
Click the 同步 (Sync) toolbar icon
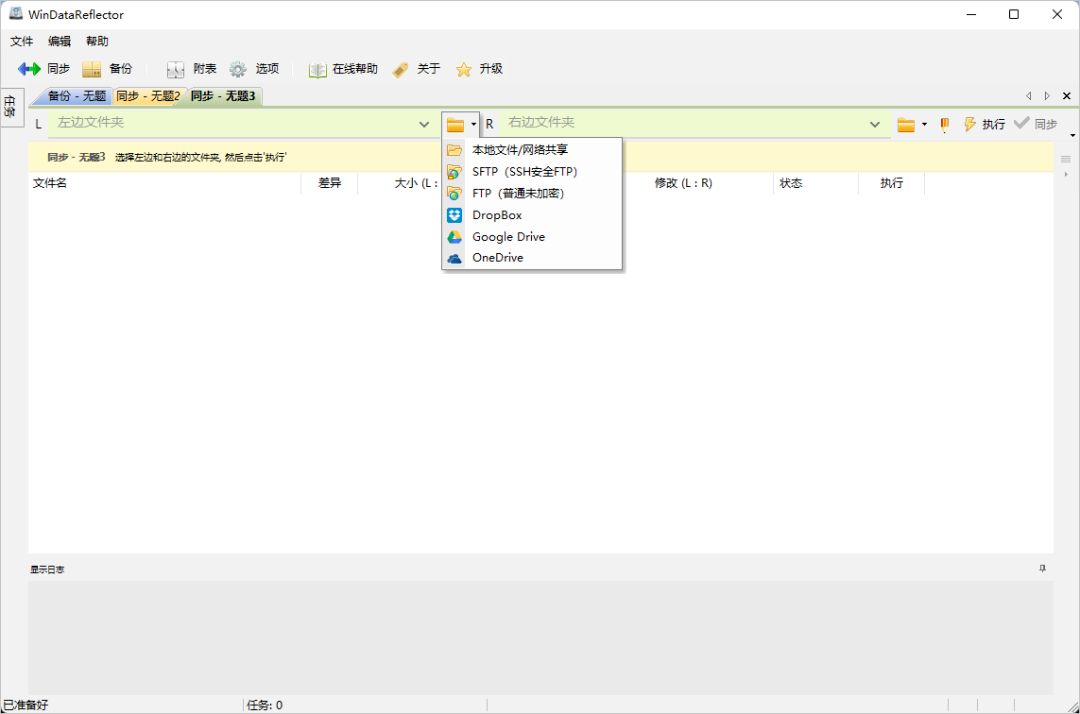29,69
